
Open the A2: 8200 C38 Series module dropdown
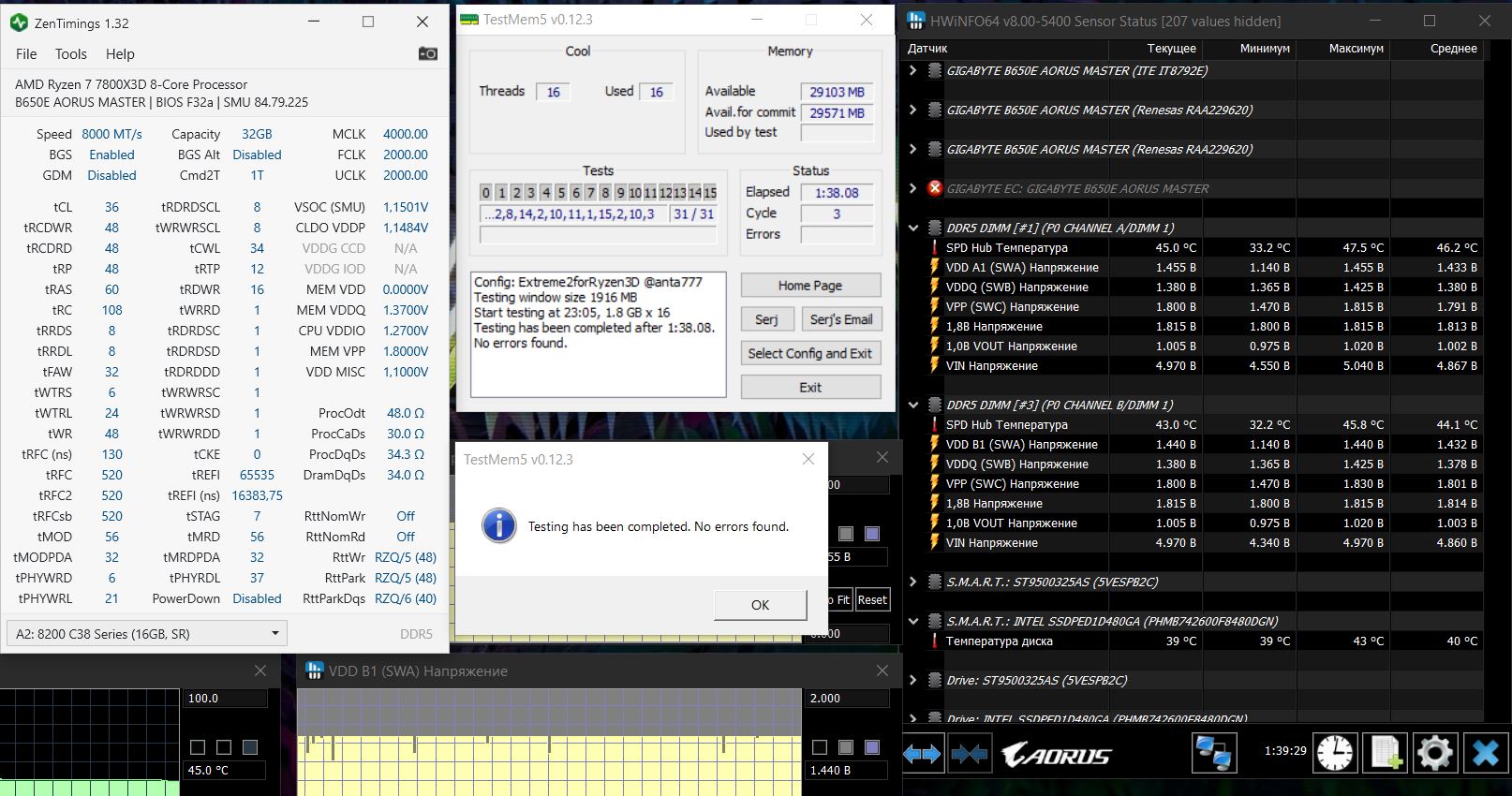click(146, 633)
